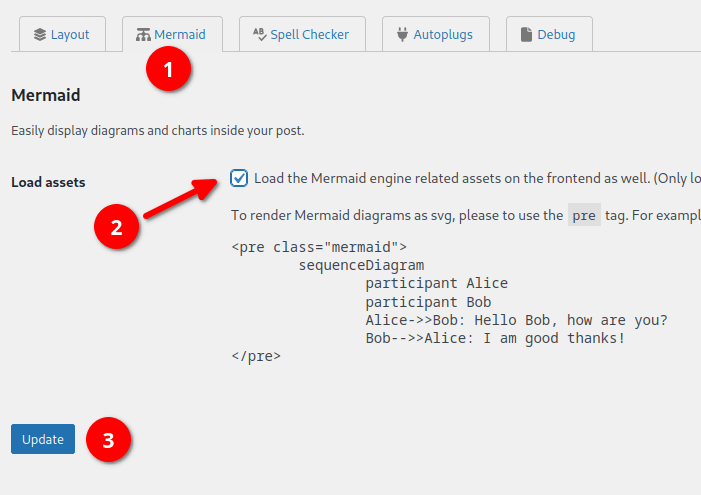Select the Mermaid tab label
The image size is (701, 495).
[x=180, y=34]
